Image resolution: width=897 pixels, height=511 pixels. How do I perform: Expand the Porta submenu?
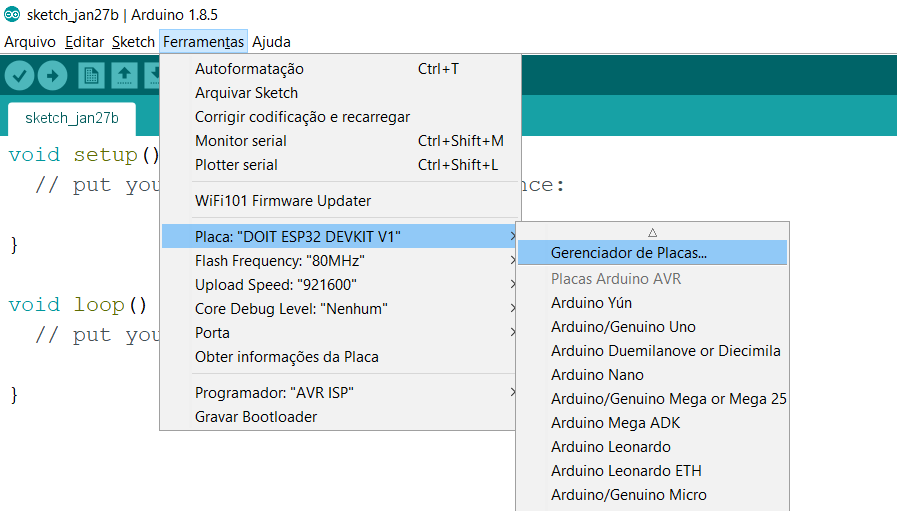pos(340,333)
